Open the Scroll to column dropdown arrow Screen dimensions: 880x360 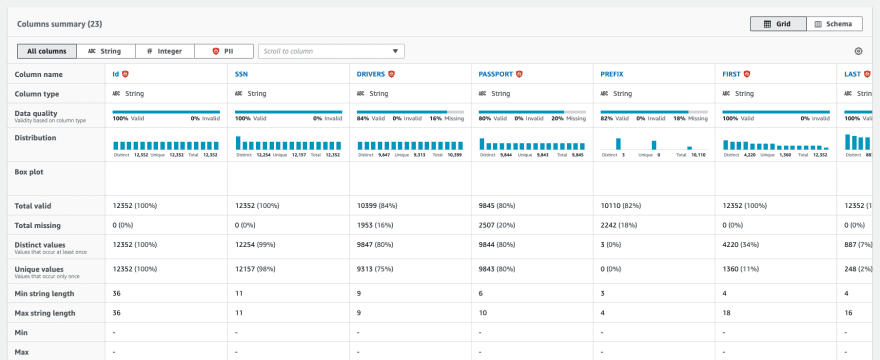pyautogui.click(x=396, y=51)
